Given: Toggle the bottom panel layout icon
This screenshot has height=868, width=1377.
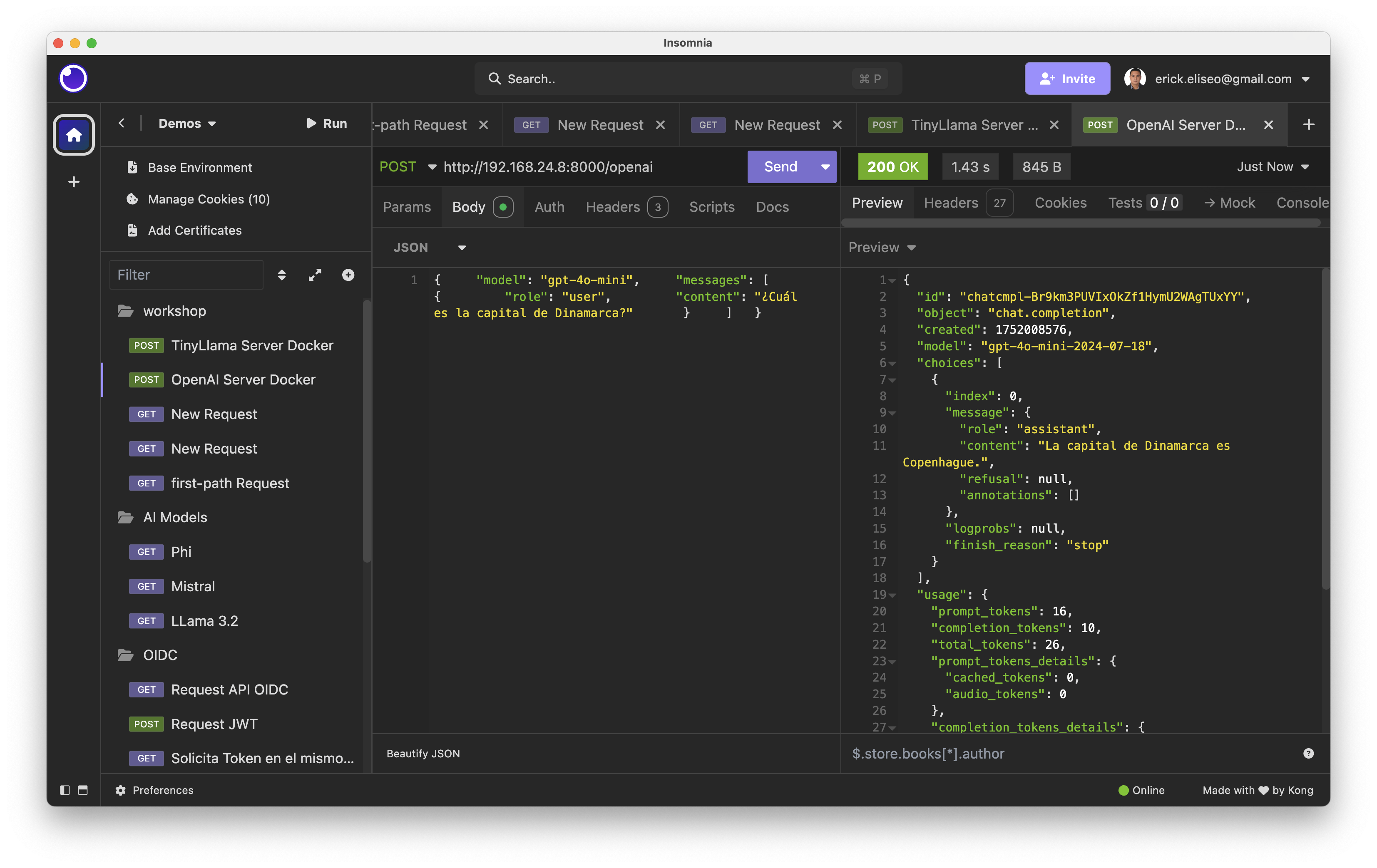Looking at the screenshot, I should (83, 790).
